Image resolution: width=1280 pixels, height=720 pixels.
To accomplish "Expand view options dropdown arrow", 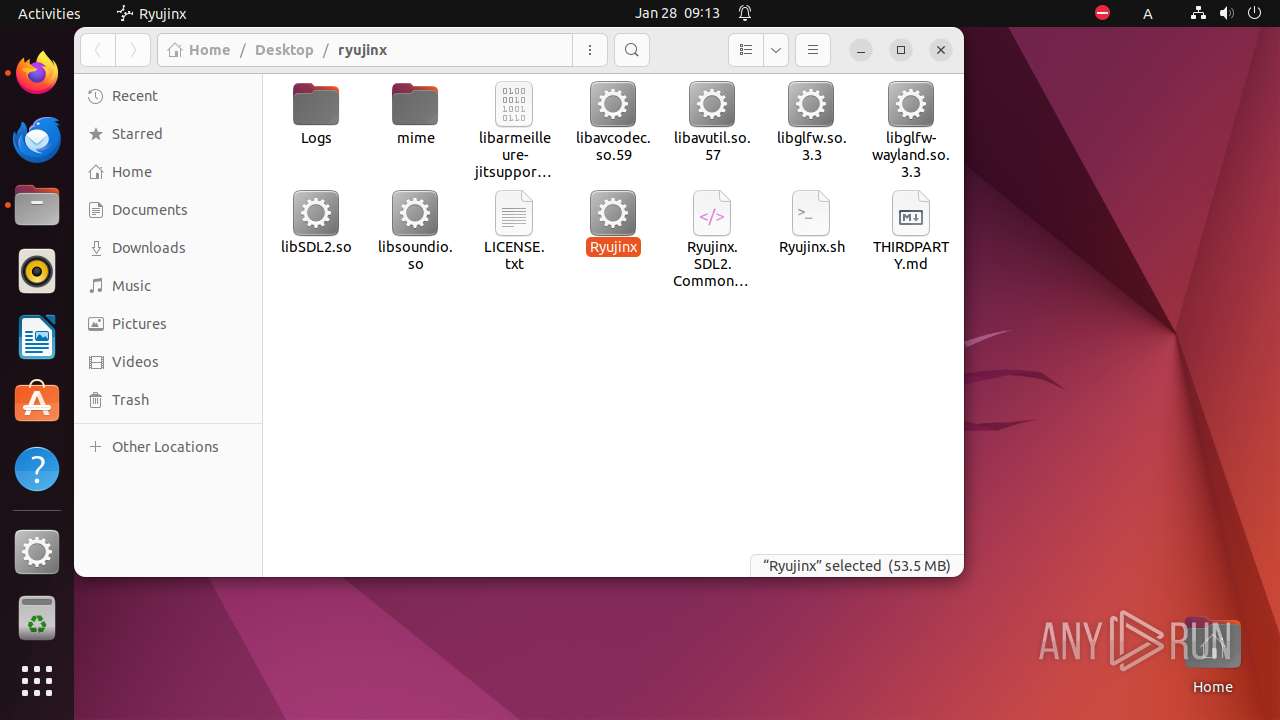I will pyautogui.click(x=776, y=50).
